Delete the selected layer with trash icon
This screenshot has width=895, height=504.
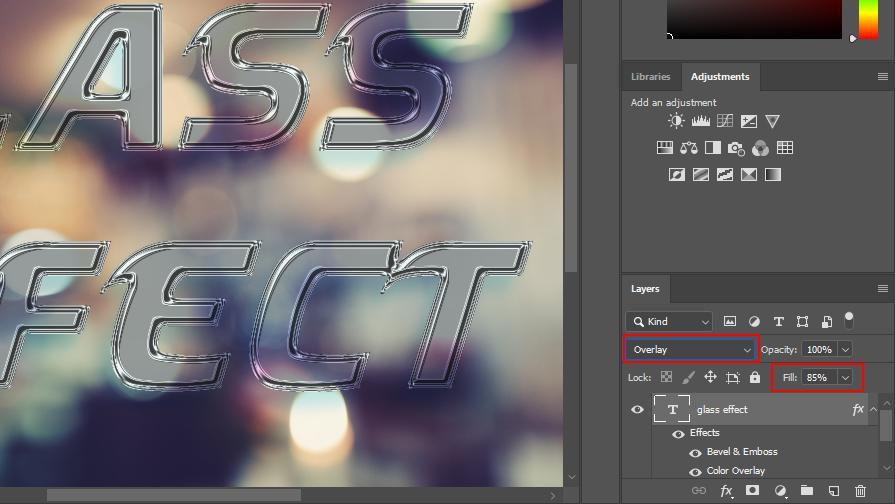[860, 490]
